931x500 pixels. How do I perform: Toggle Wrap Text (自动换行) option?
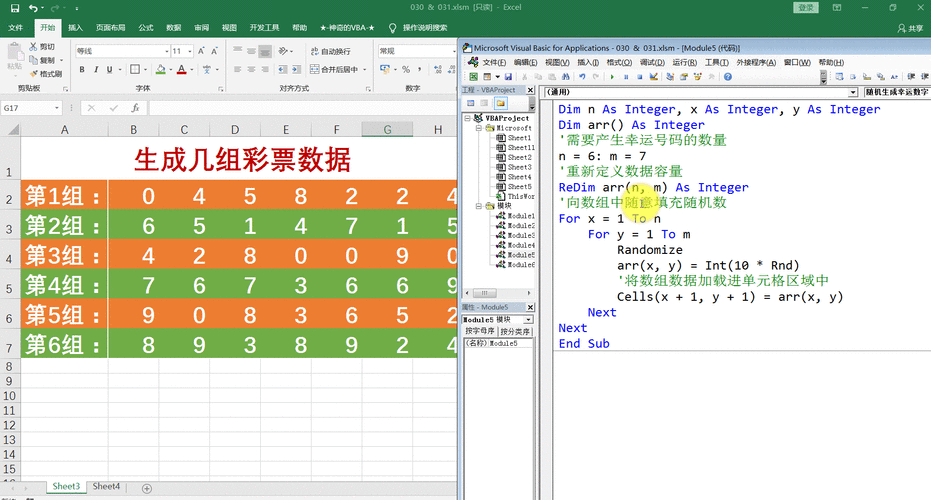pyautogui.click(x=330, y=51)
